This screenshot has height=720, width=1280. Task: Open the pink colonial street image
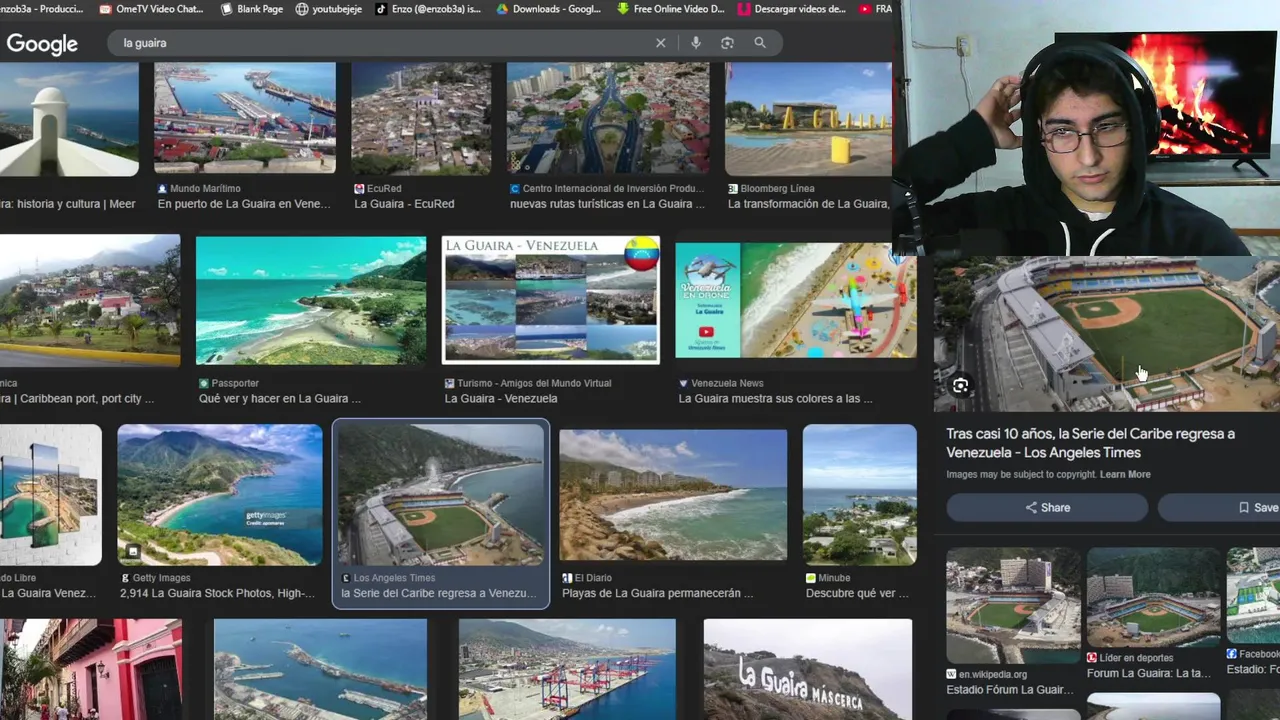(x=91, y=669)
